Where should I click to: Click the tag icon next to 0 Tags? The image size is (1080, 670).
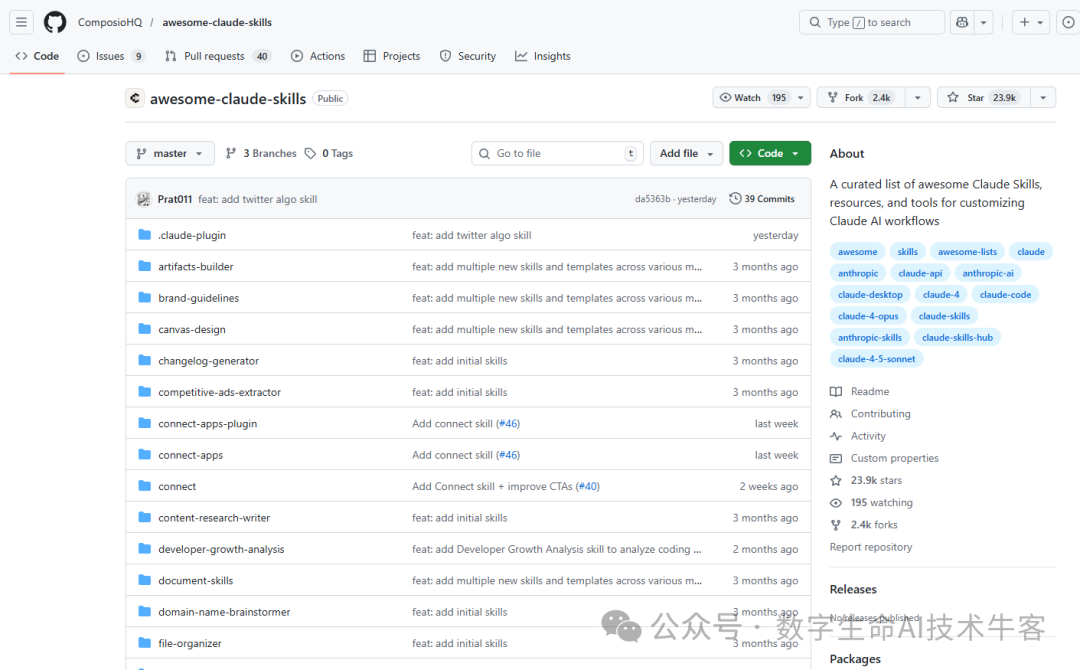310,153
